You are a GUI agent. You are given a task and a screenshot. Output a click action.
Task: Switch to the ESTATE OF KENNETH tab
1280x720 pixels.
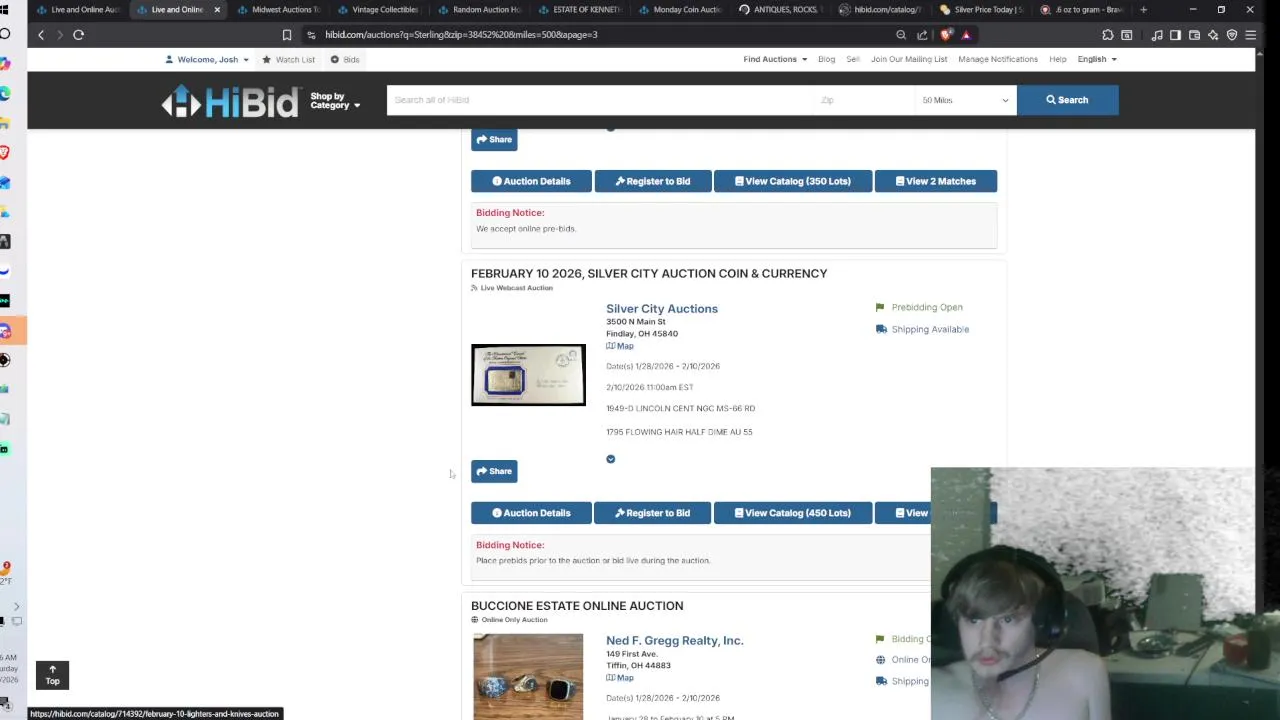pos(579,10)
